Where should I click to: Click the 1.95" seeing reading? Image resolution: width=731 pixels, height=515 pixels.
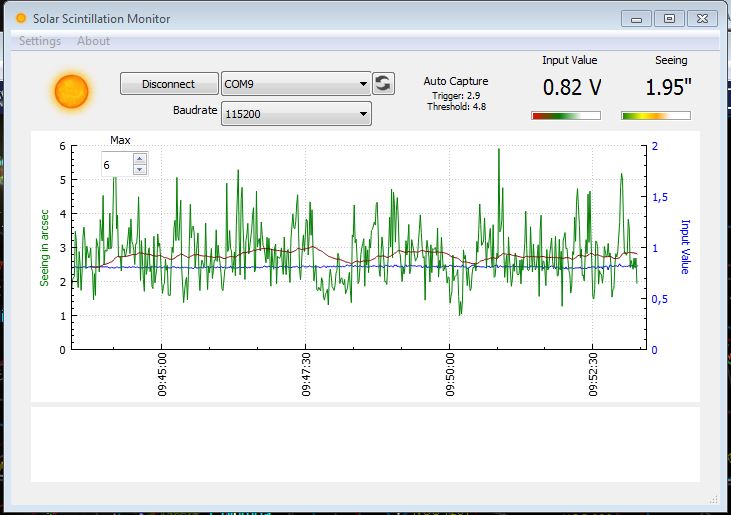click(668, 87)
